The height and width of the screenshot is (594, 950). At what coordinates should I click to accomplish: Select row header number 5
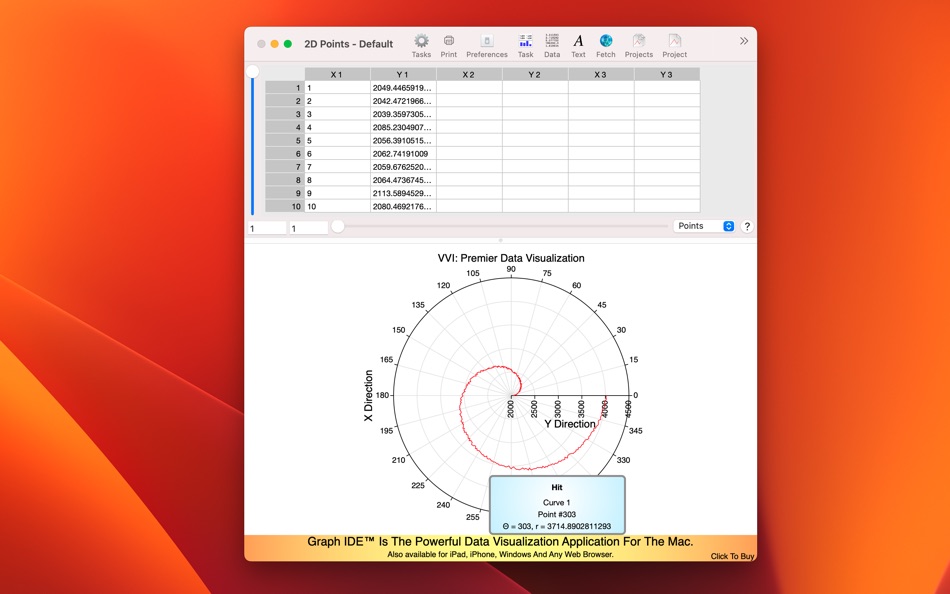(x=285, y=141)
